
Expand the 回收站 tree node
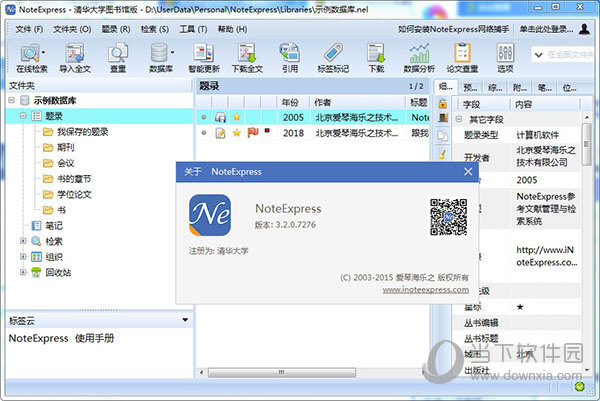[23, 272]
